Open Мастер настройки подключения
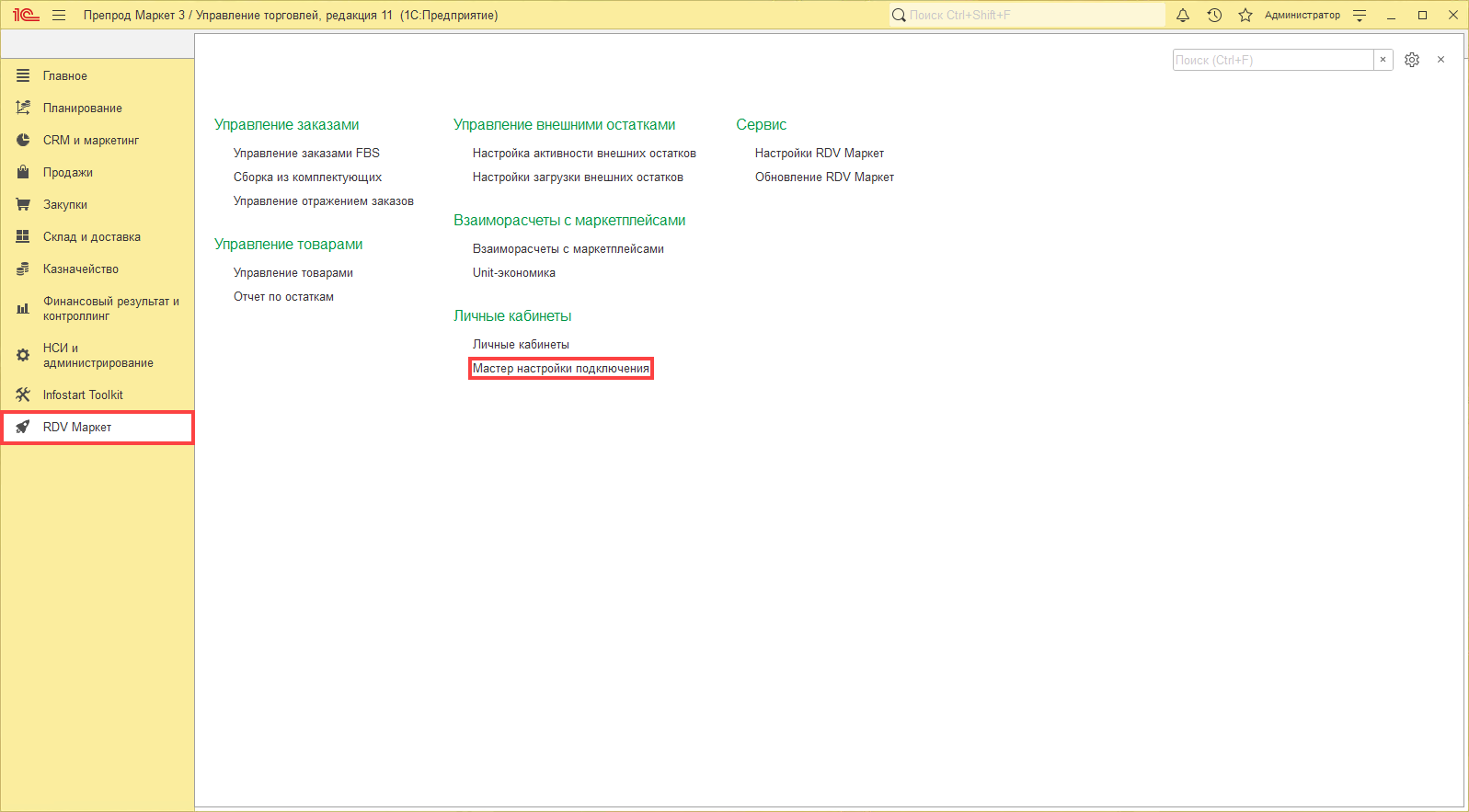The image size is (1469, 812). tap(561, 368)
